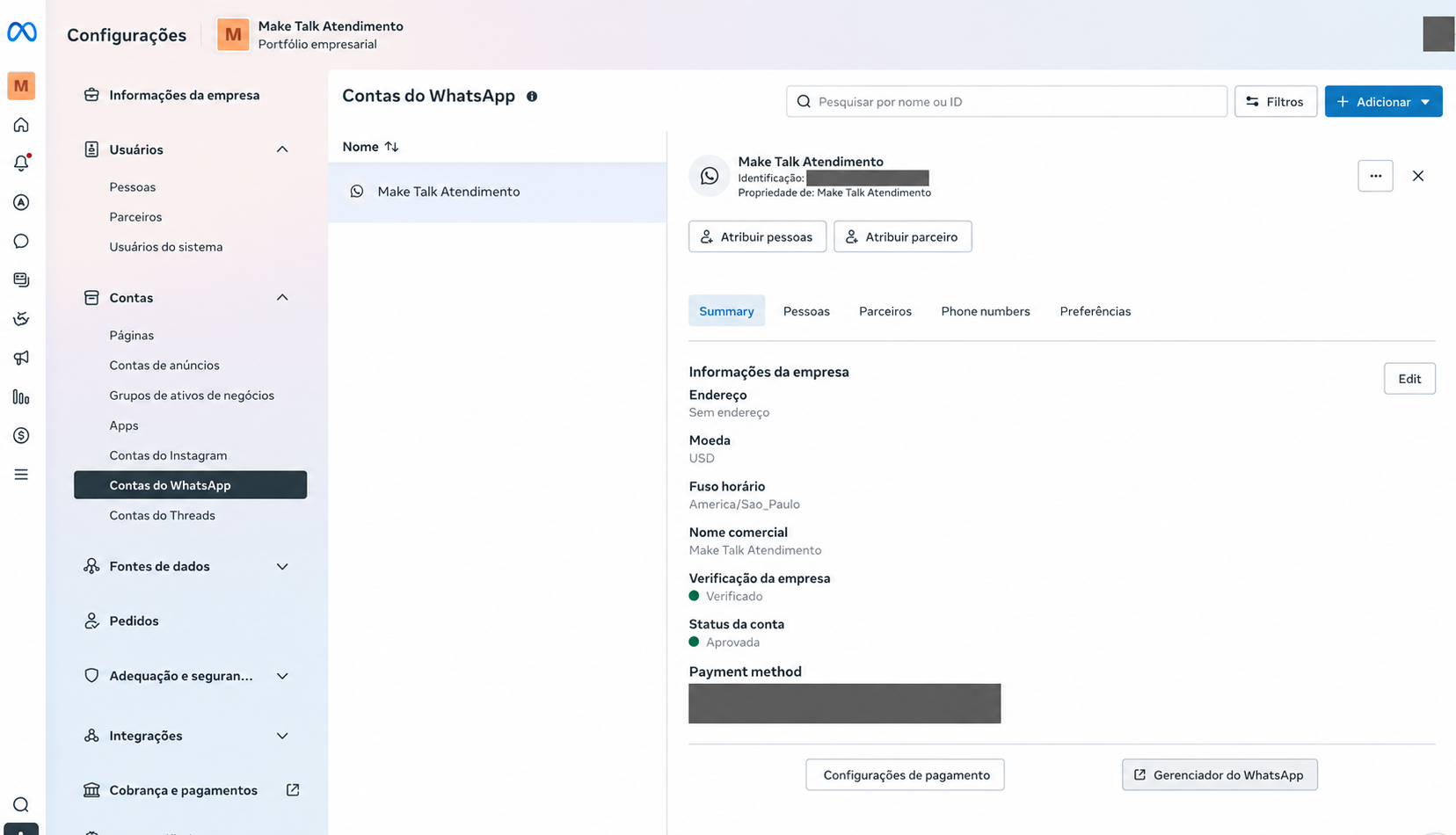Screen dimensions: 1456x835
Task: Click the info icon beside Contas do WhatsApp
Action: [x=532, y=97]
